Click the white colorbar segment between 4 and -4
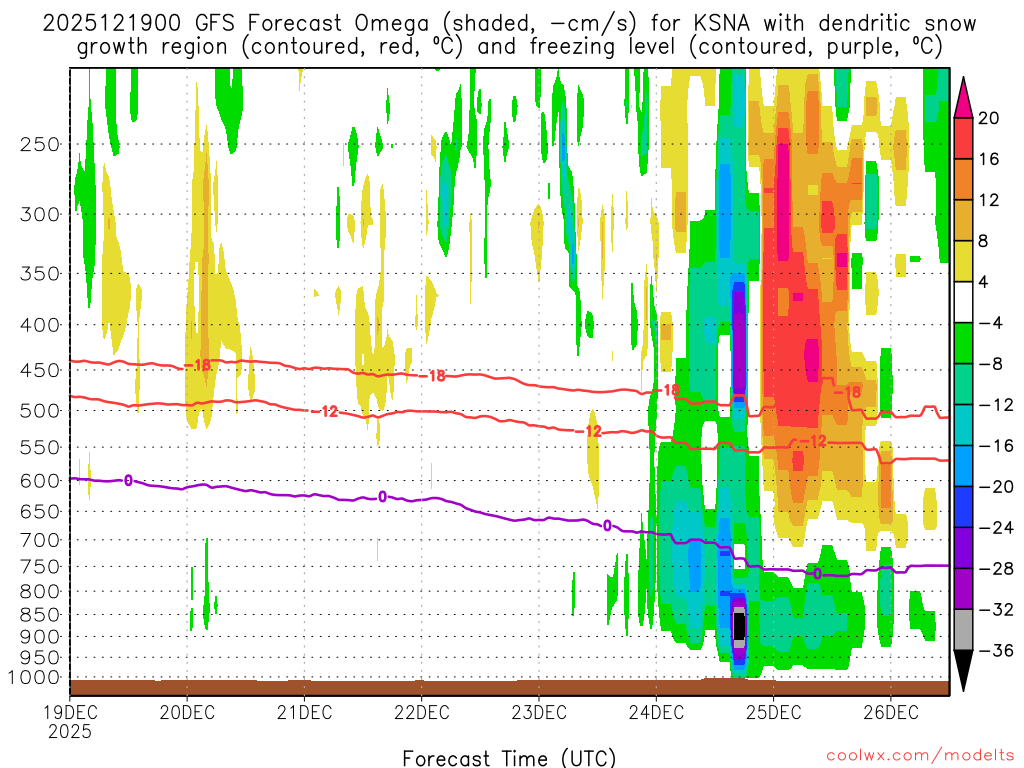Viewport: 1024px width, 768px height. point(963,302)
